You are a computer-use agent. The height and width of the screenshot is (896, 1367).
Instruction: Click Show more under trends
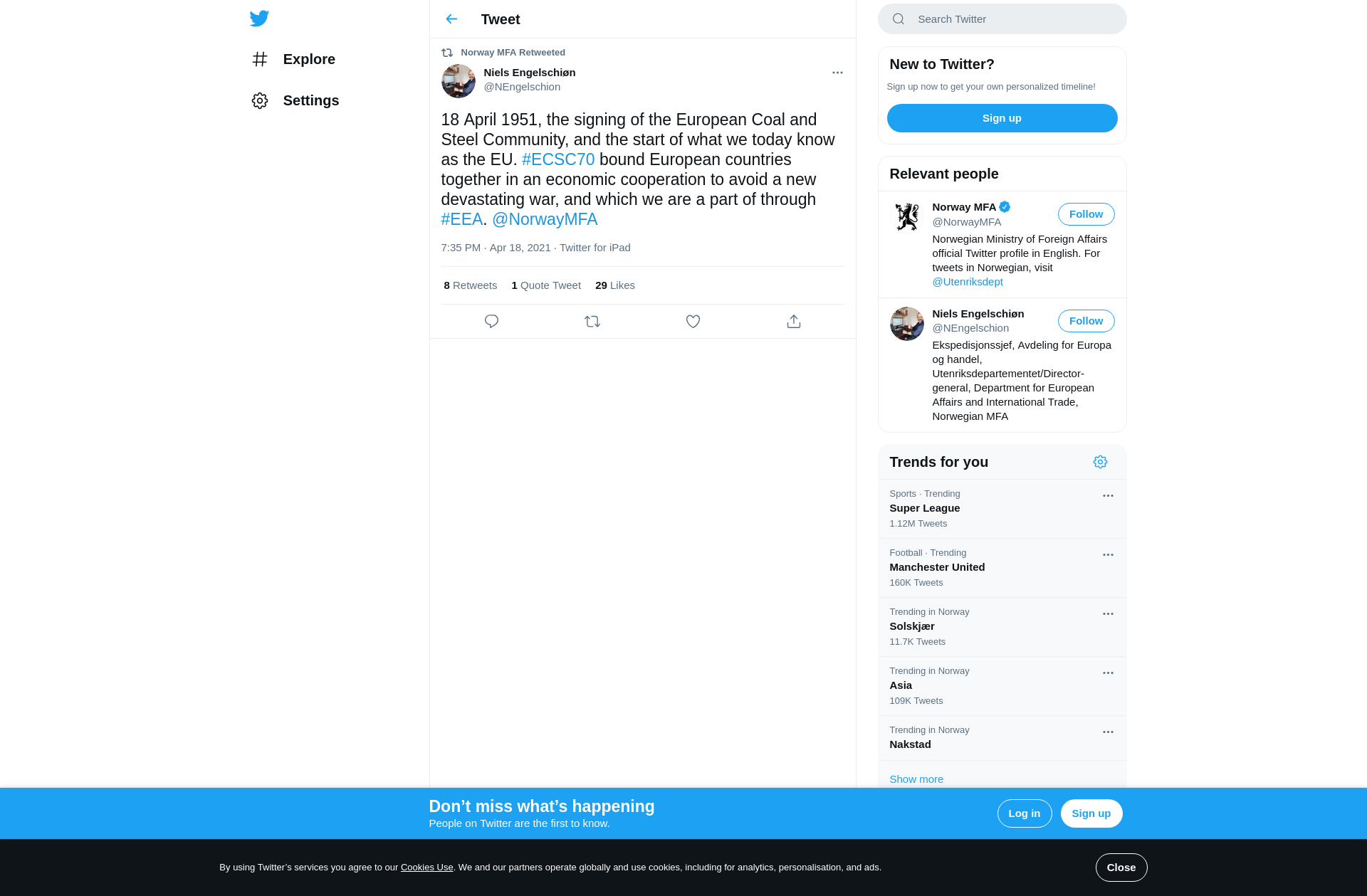[916, 779]
